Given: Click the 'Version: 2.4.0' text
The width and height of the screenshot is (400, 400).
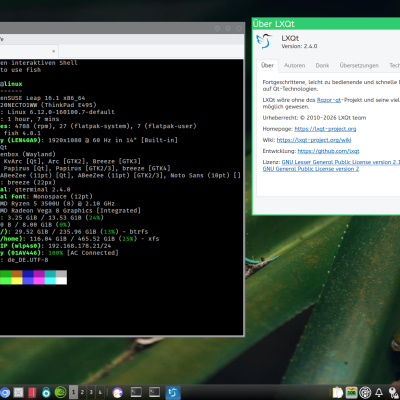Looking at the screenshot, I should [x=299, y=46].
